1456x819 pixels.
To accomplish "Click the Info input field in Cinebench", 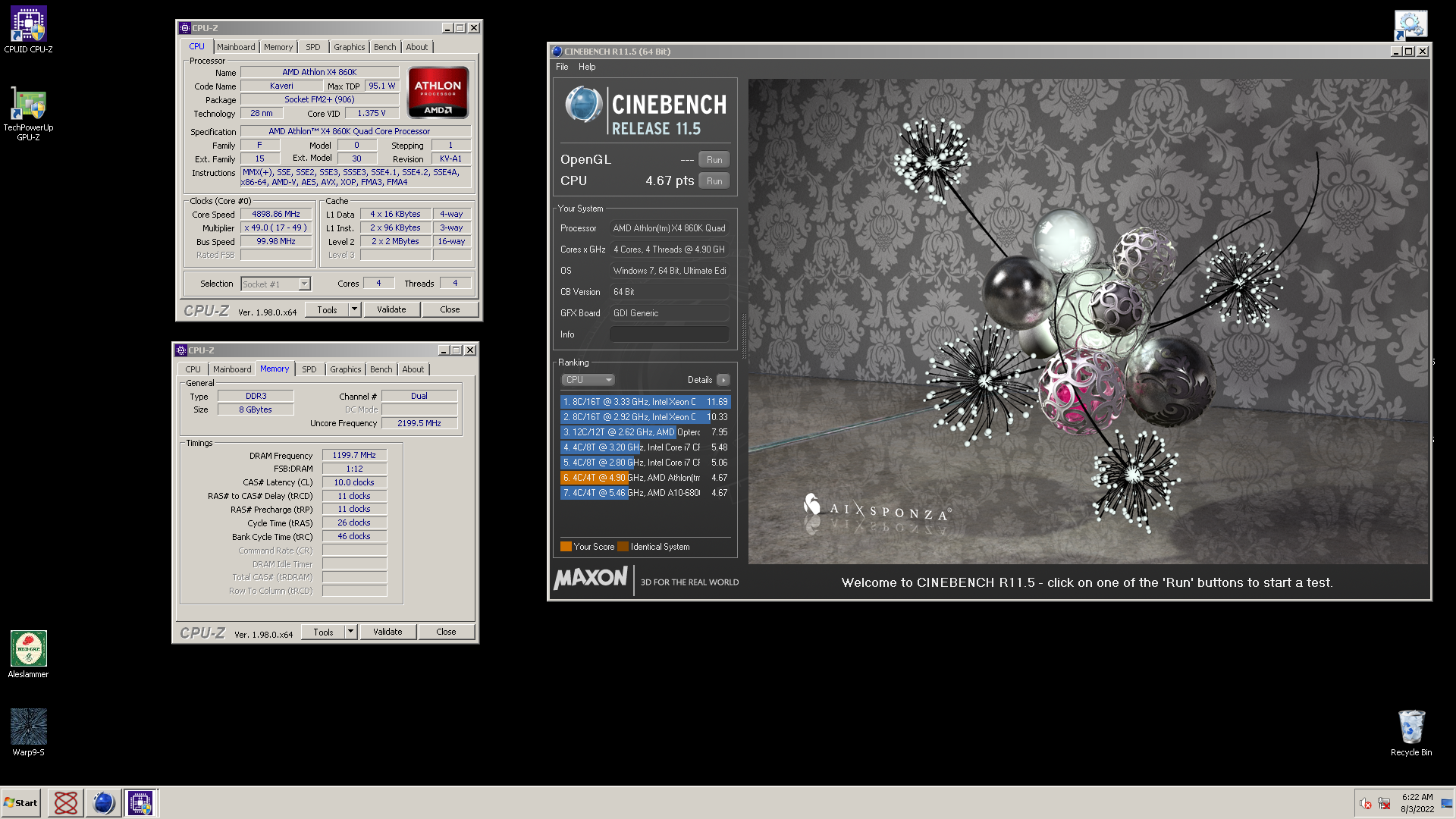I will [669, 334].
